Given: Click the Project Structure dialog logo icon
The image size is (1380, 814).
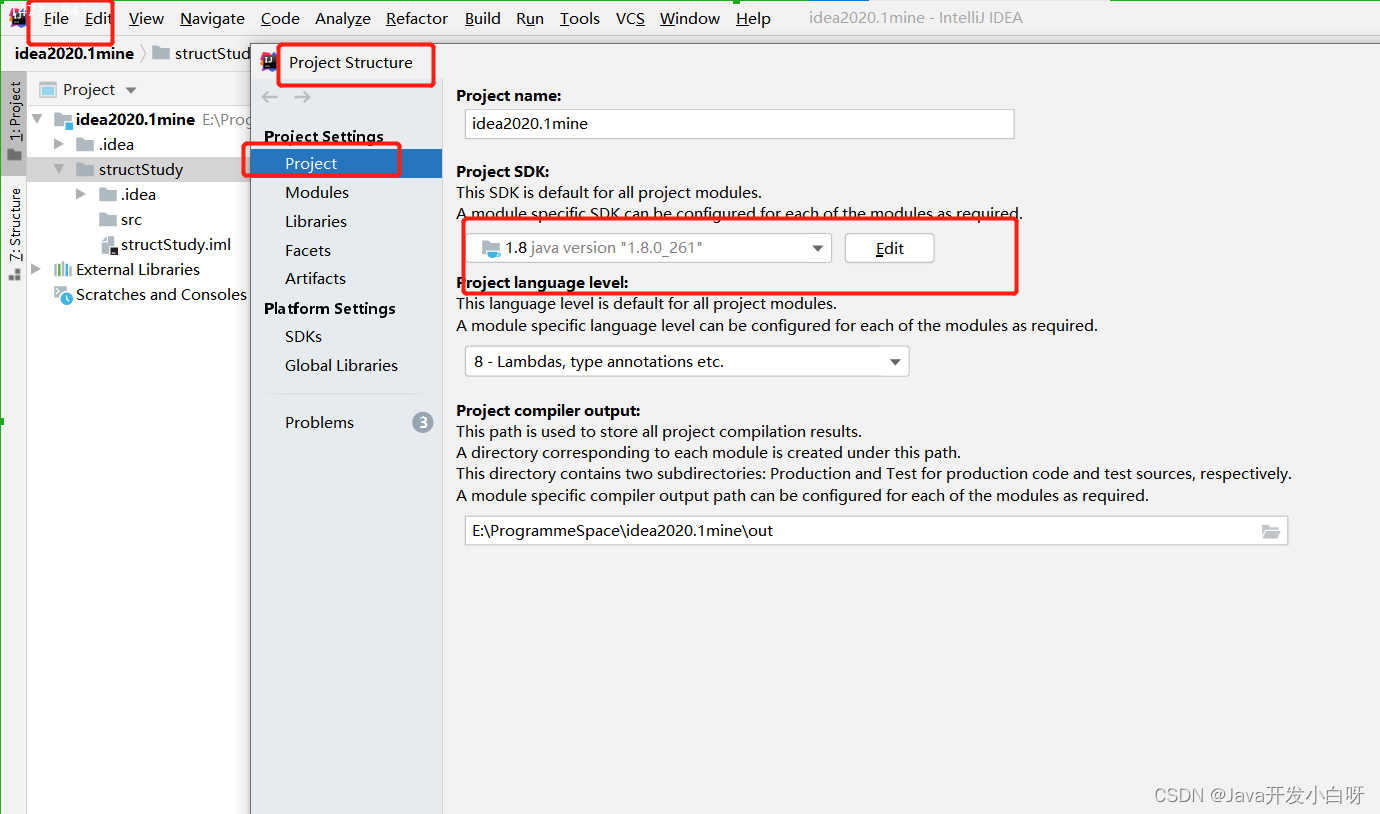Looking at the screenshot, I should (x=269, y=62).
